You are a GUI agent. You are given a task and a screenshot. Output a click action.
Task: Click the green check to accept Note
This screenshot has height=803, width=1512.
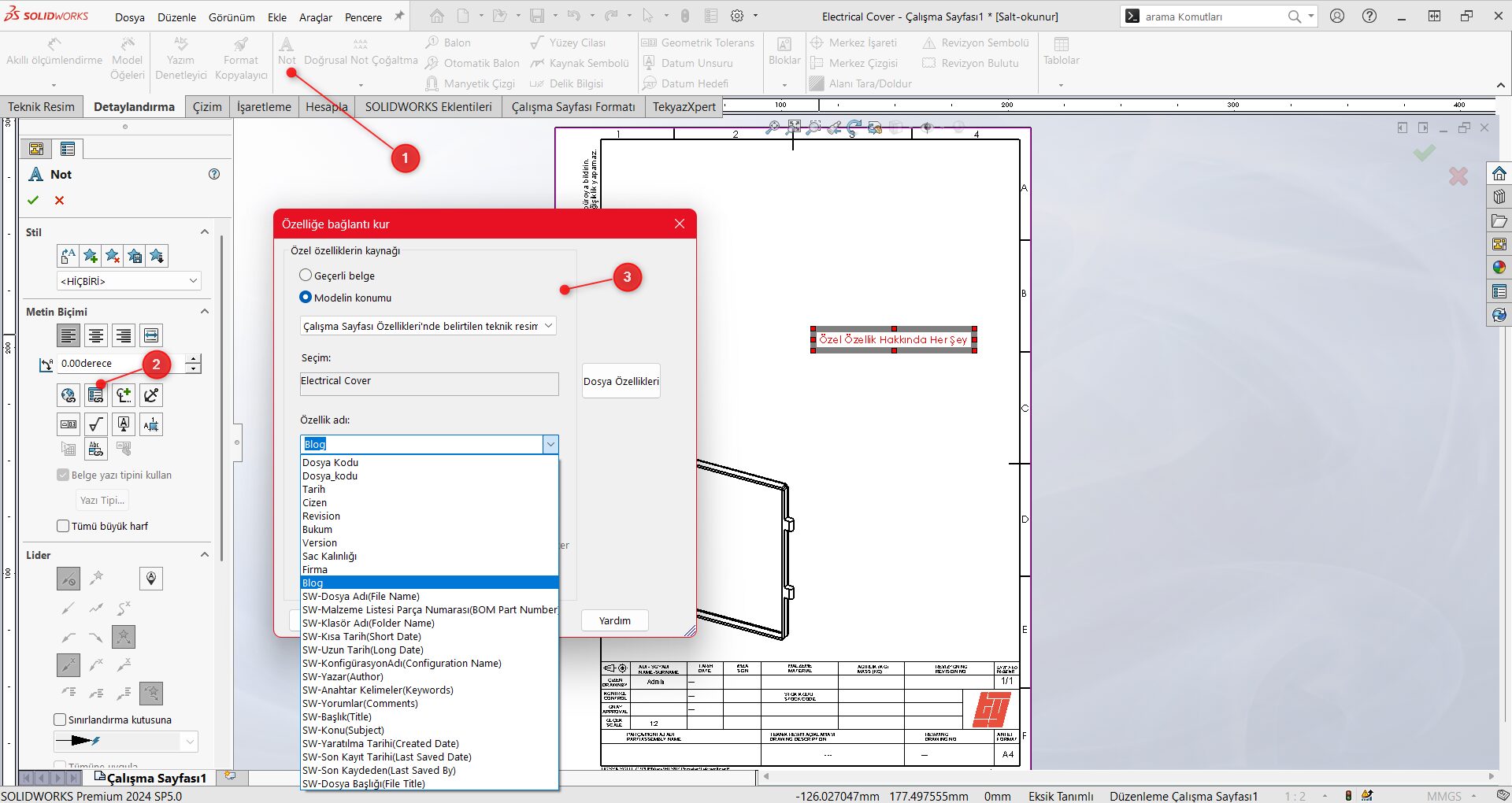(33, 200)
